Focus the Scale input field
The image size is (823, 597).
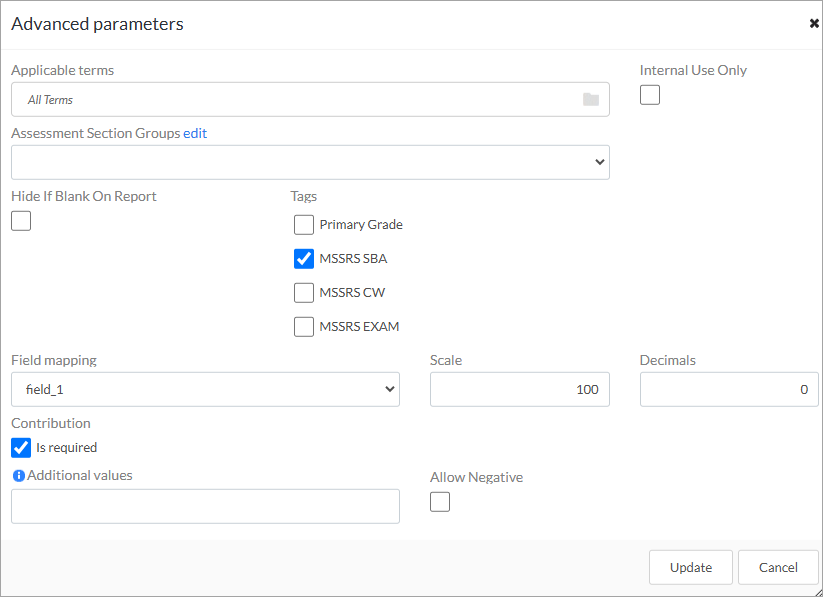(519, 390)
